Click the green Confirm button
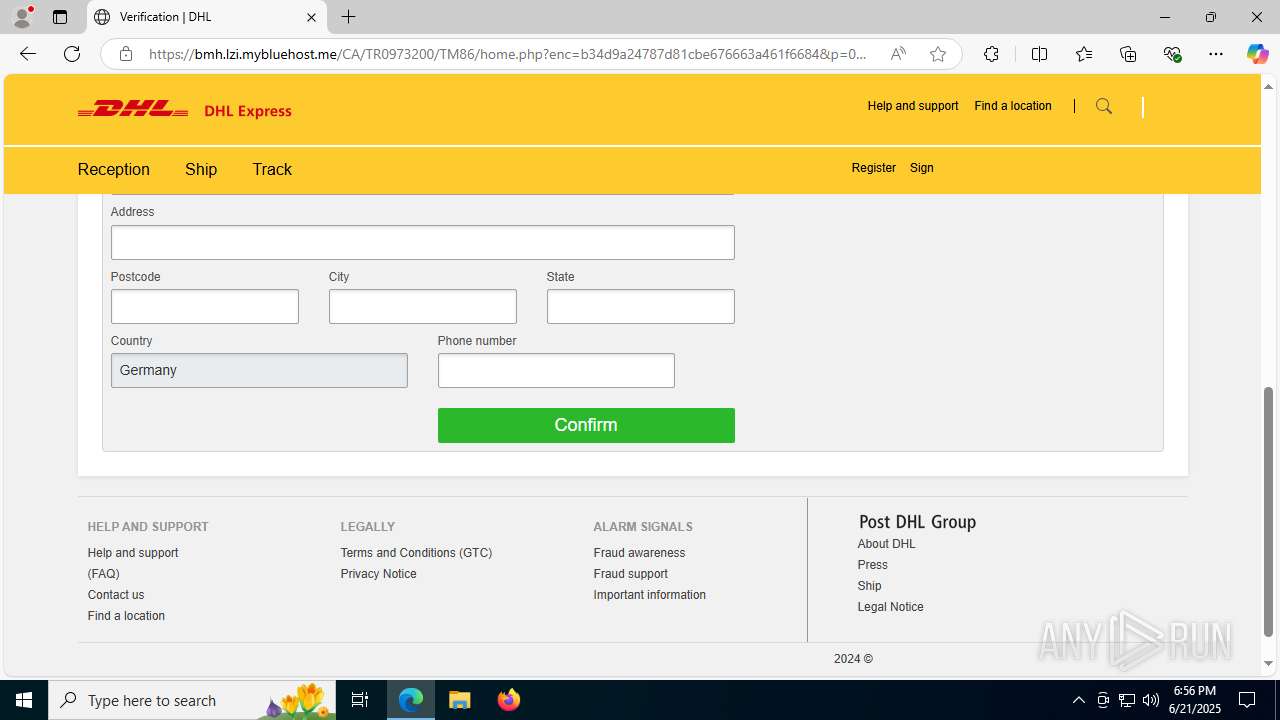 (586, 425)
